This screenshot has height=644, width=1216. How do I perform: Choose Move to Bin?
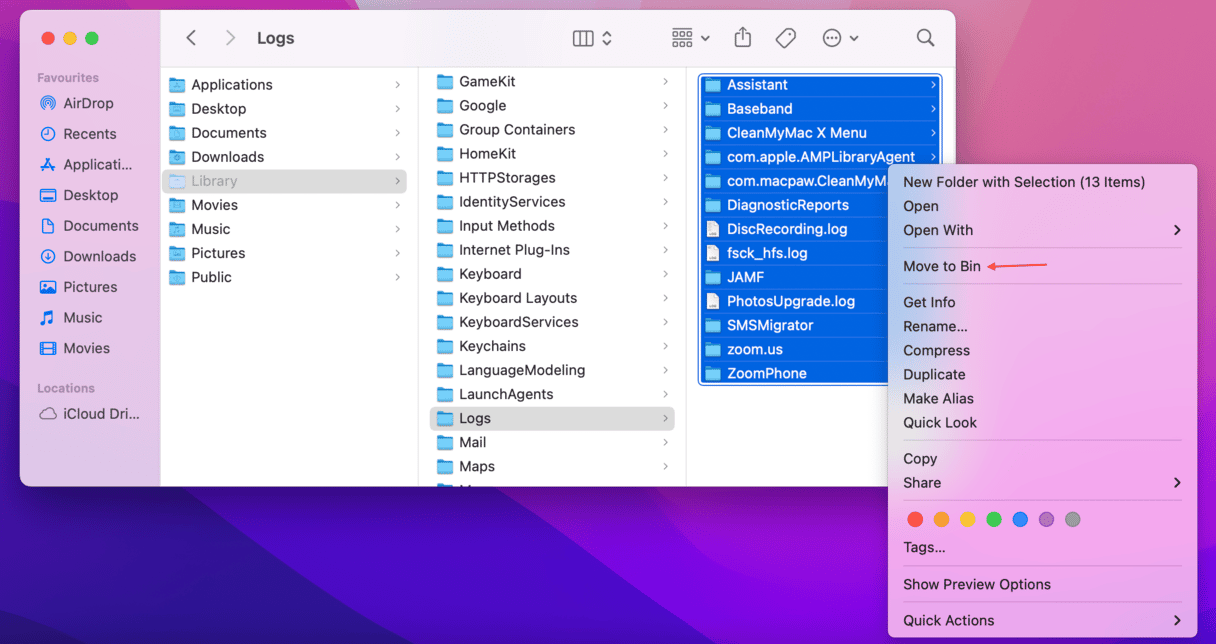pos(1042,266)
